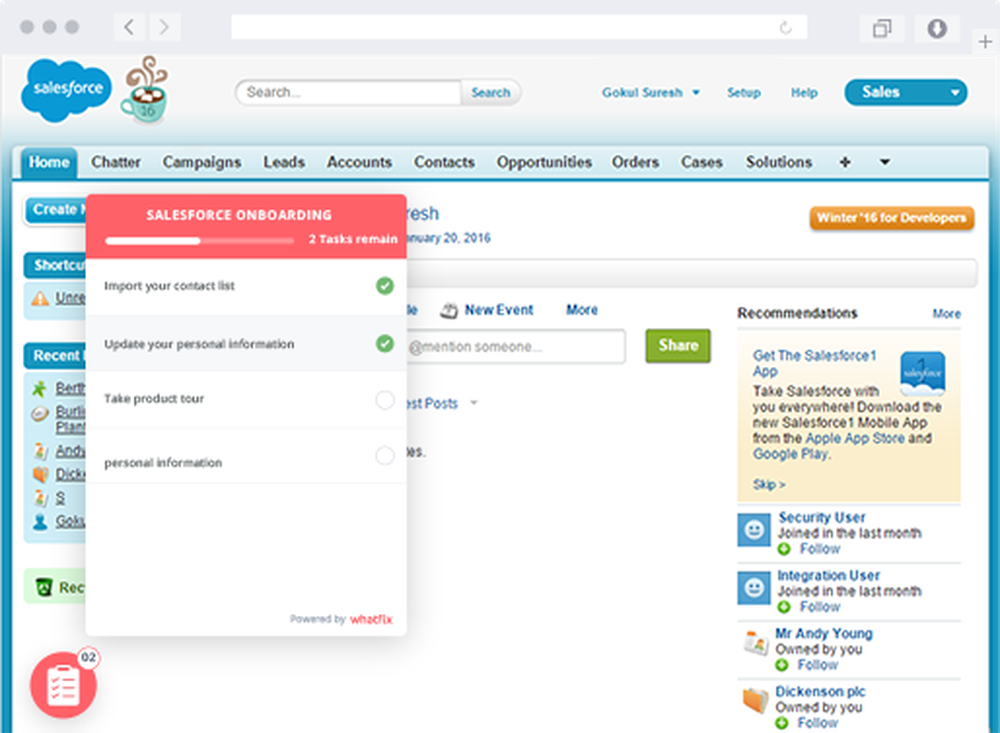Click the Create New sidebar button
Image resolution: width=1000 pixels, height=733 pixels.
(55, 211)
